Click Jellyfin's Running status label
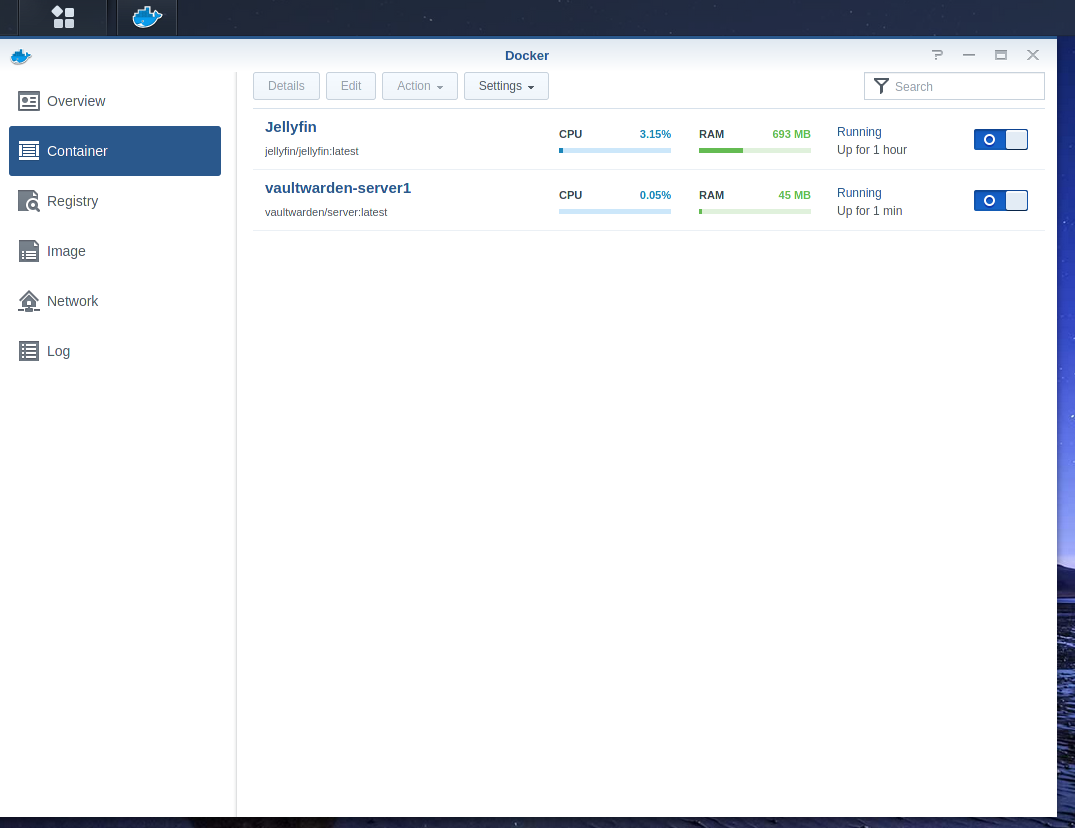This screenshot has width=1075, height=828. pyautogui.click(x=859, y=132)
